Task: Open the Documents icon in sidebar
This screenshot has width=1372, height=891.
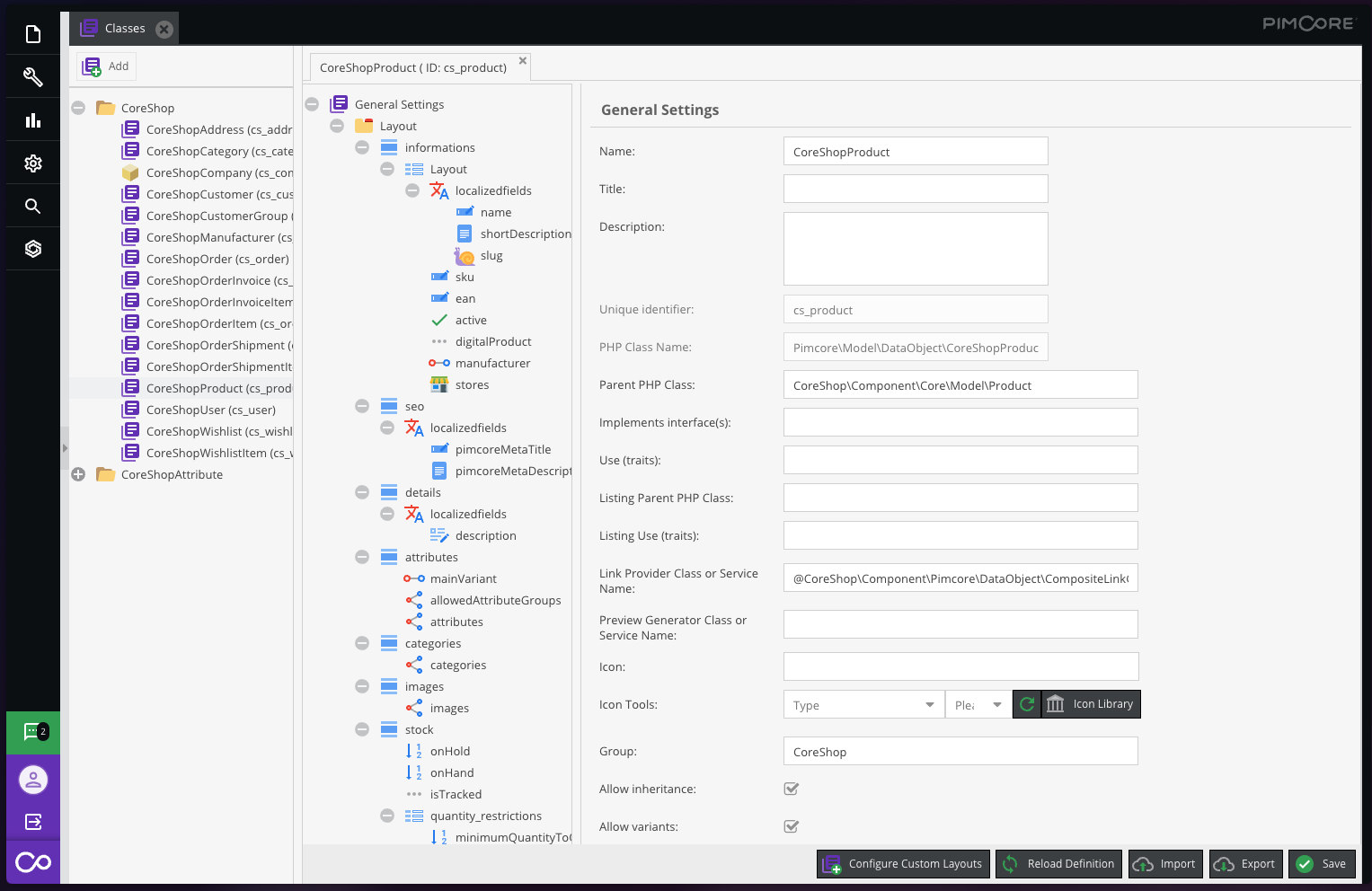Action: pos(33,35)
